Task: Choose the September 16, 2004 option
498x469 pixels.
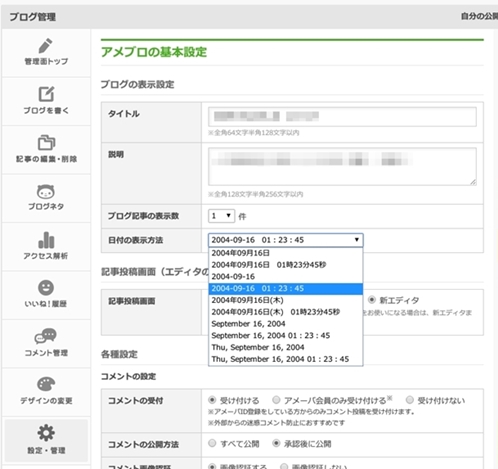Action: coord(286,324)
